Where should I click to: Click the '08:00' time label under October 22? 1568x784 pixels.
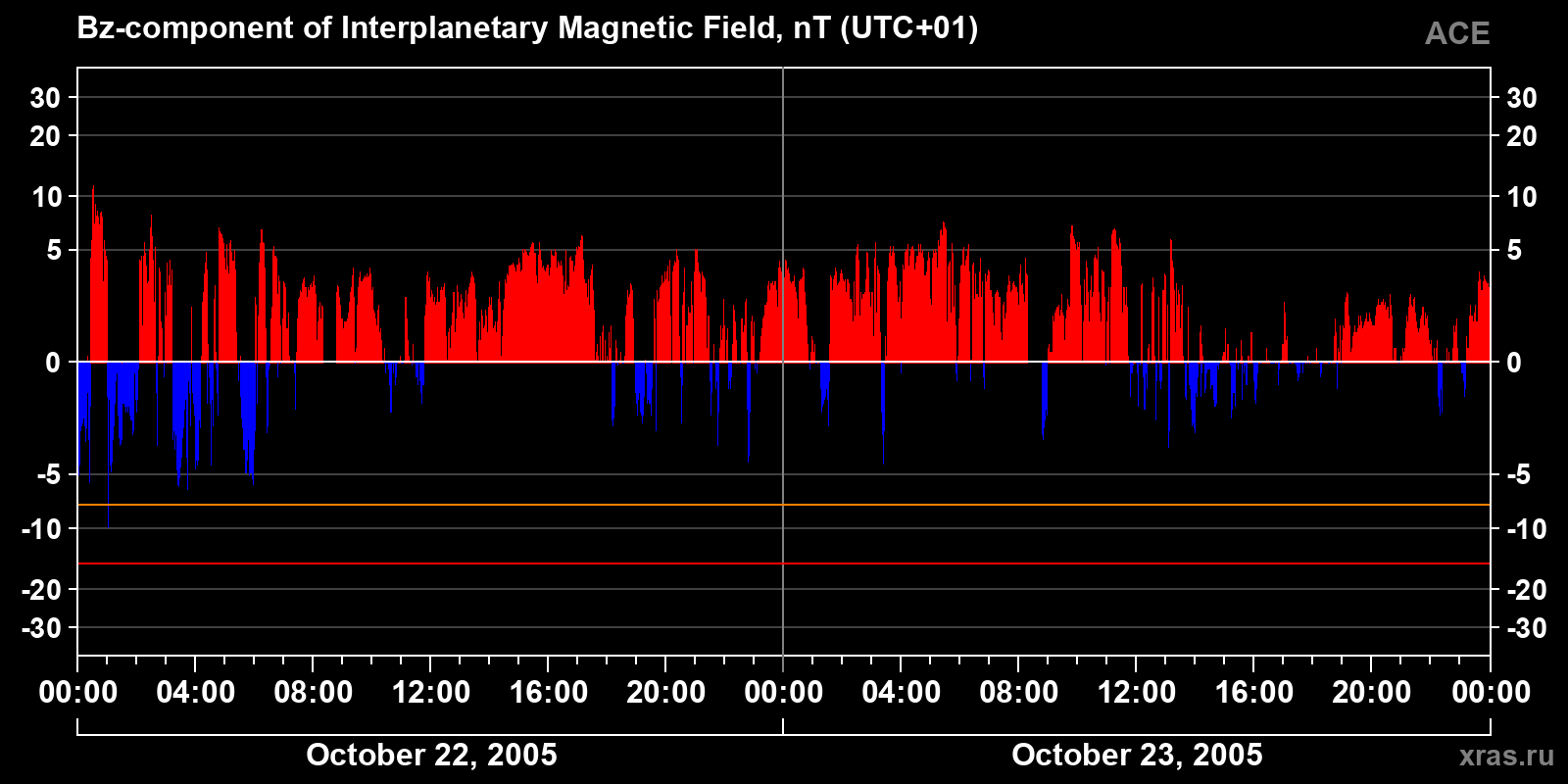tap(314, 692)
